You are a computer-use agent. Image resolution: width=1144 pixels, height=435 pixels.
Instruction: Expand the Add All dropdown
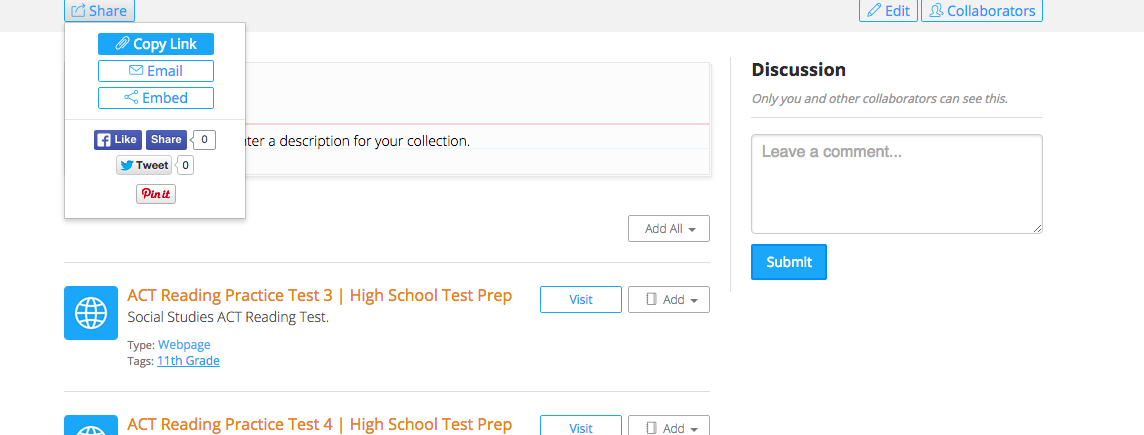669,228
